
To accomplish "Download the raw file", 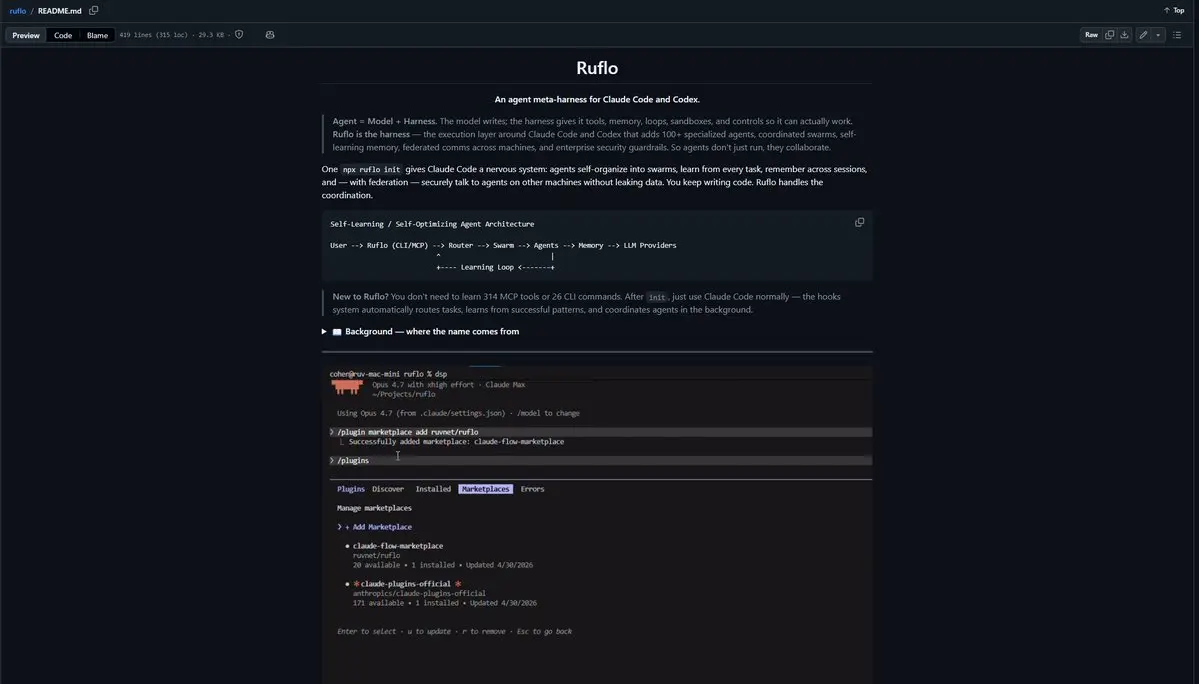I will point(1125,35).
